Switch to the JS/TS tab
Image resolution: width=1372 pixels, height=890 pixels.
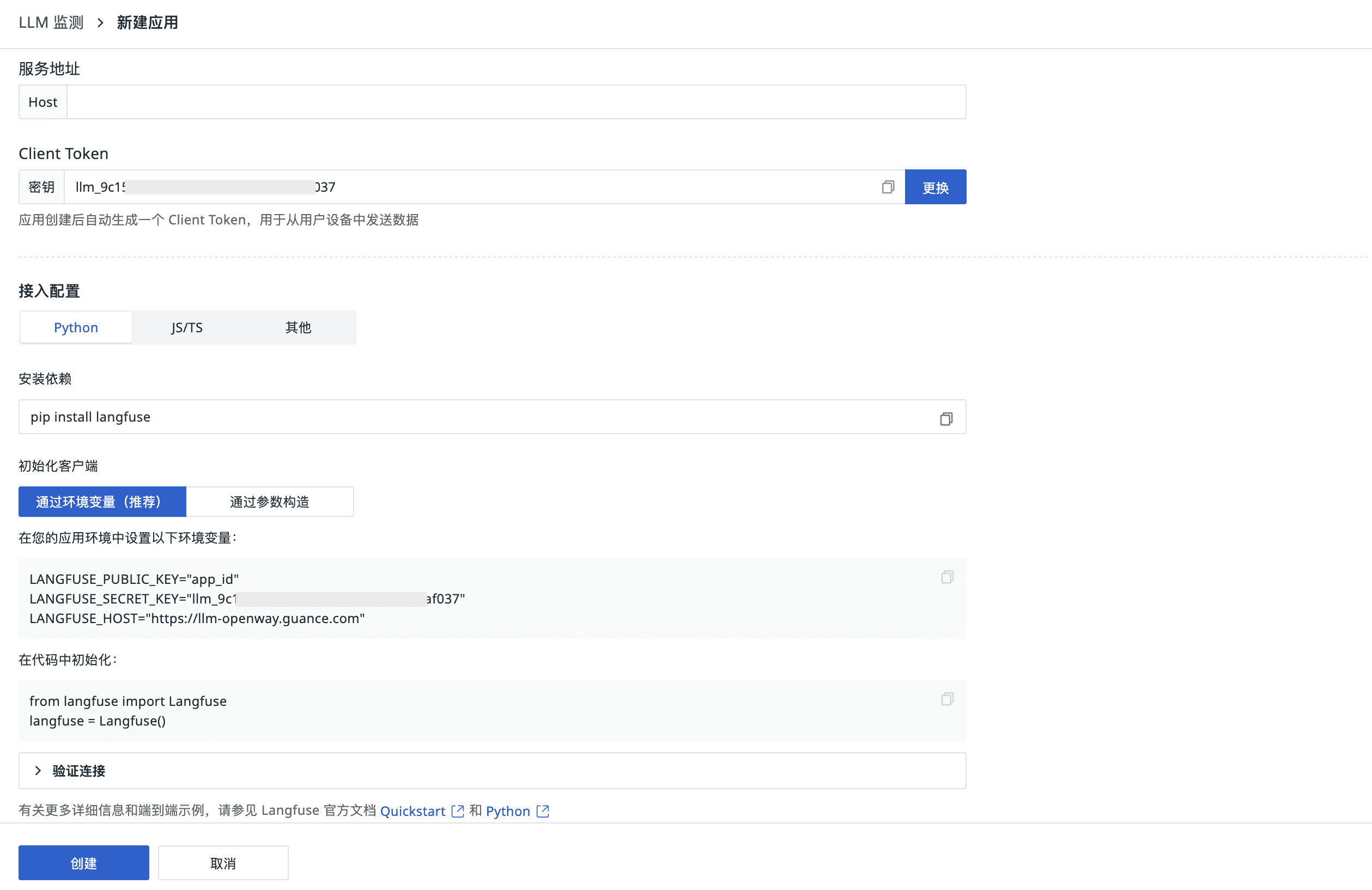pos(187,327)
